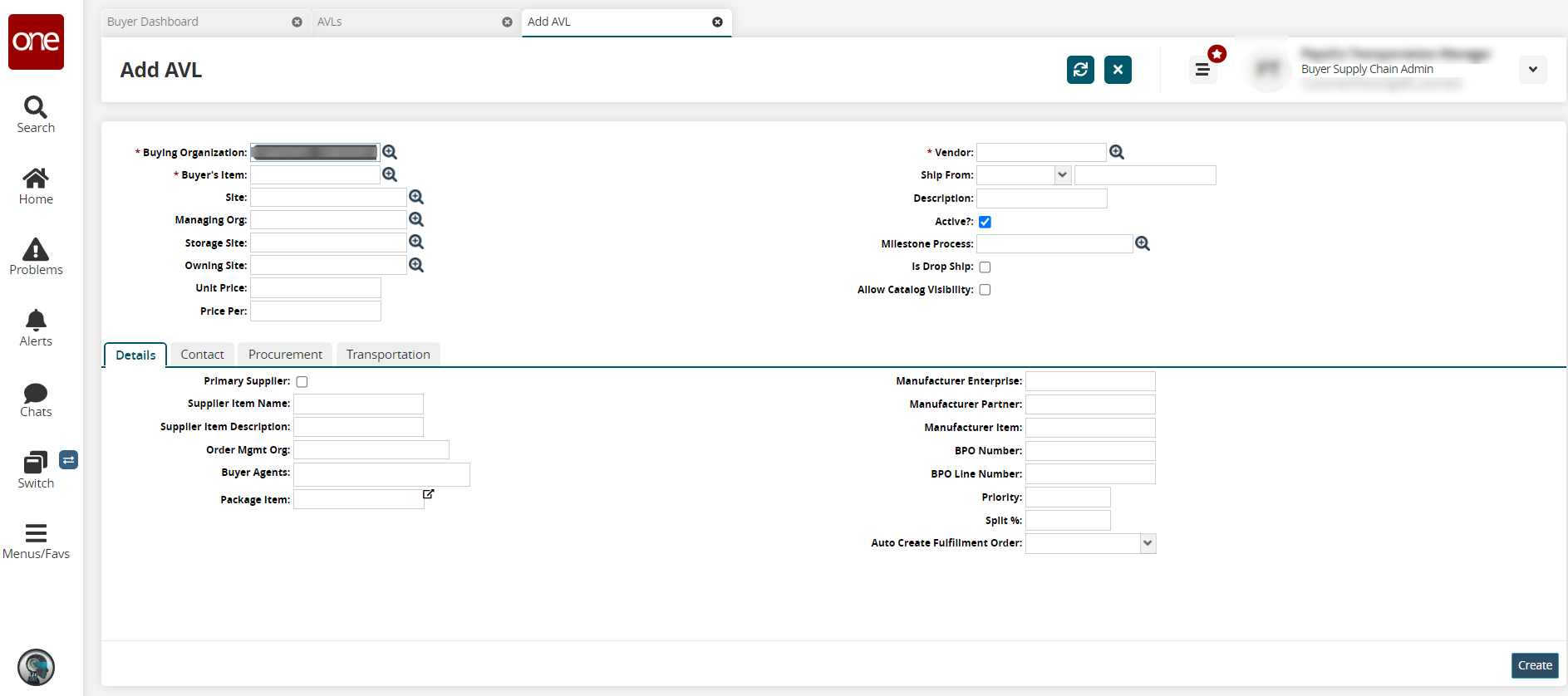Click the BPO Number field
This screenshot has width=1568, height=696.
coord(1090,451)
